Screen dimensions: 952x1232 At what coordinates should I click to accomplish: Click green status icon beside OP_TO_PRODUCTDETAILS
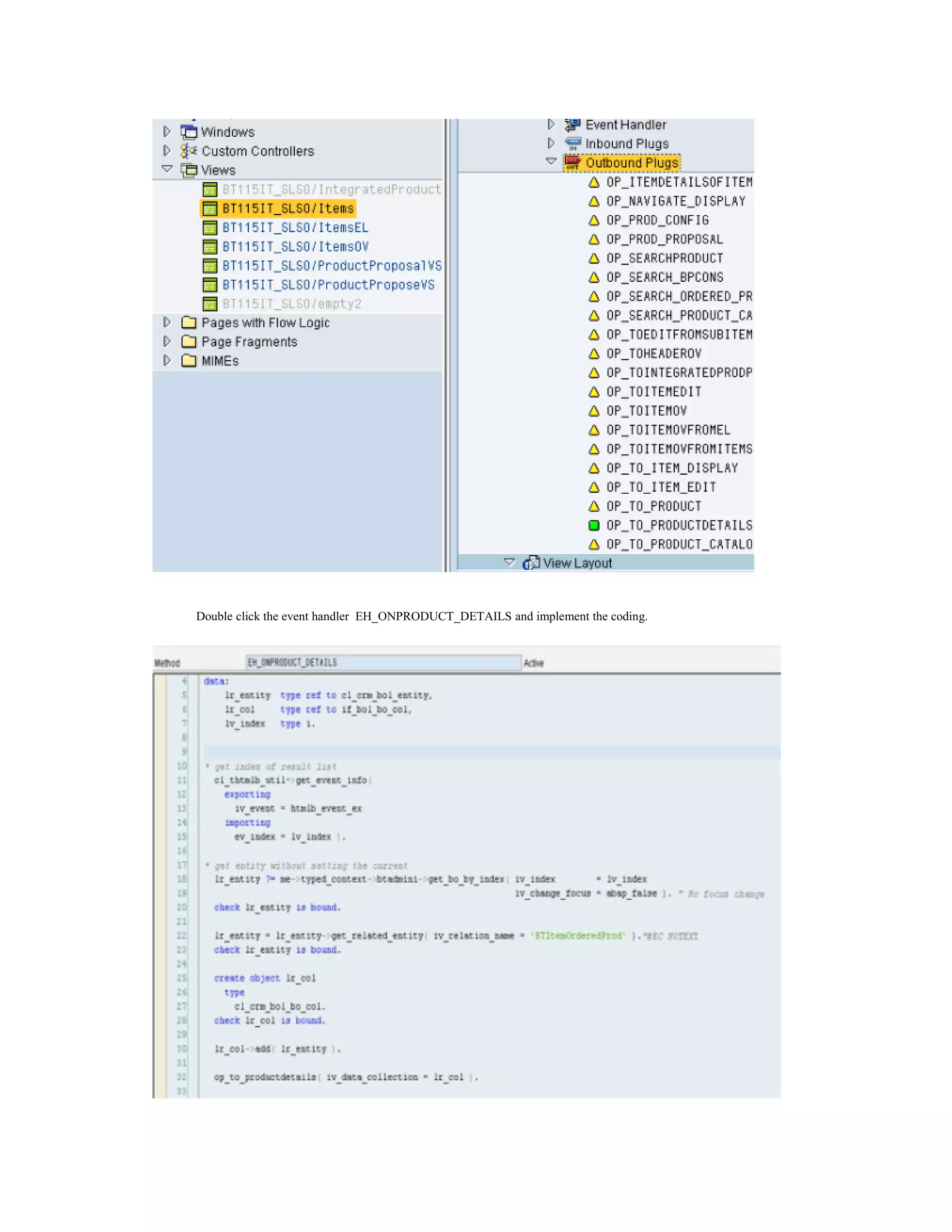pos(594,525)
